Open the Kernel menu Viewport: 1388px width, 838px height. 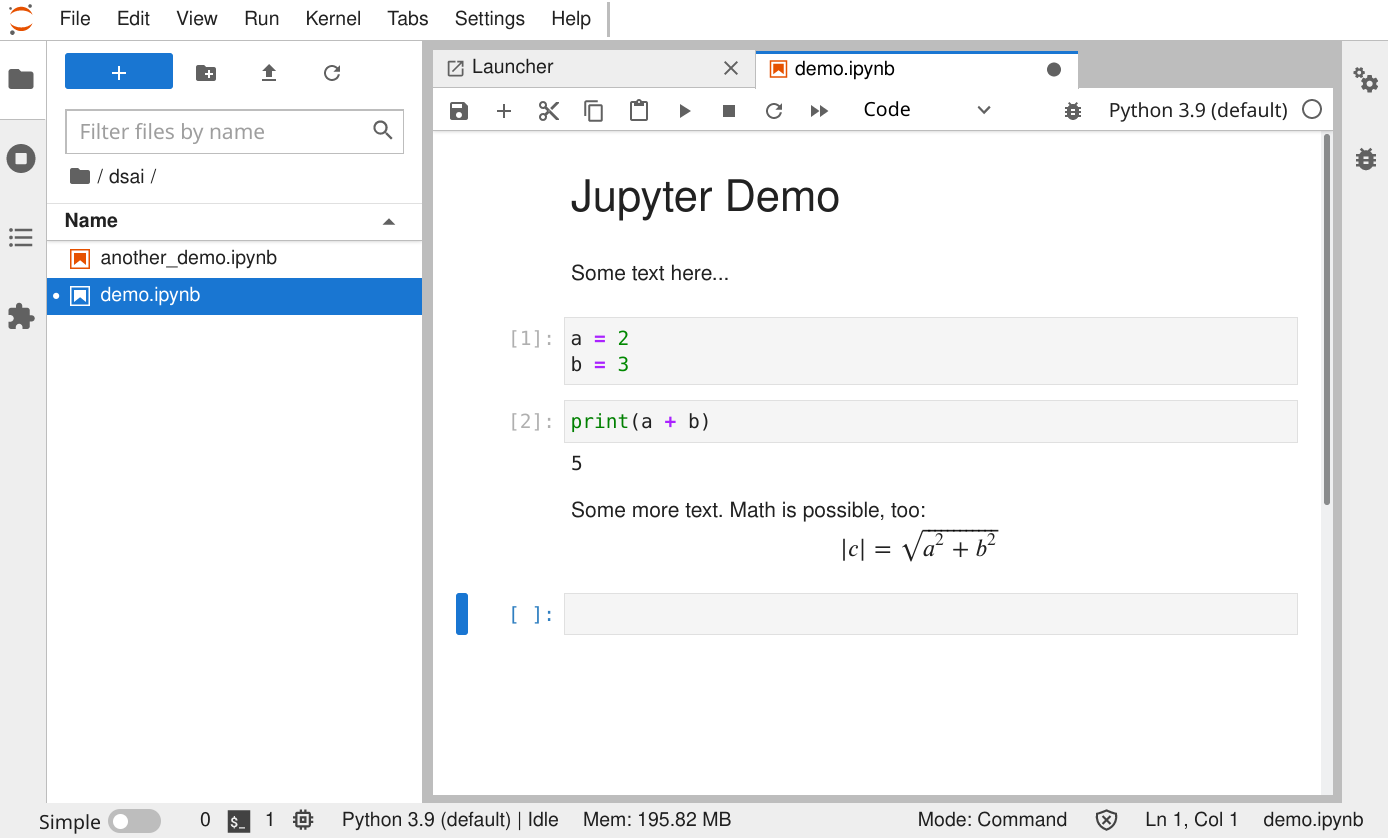333,18
